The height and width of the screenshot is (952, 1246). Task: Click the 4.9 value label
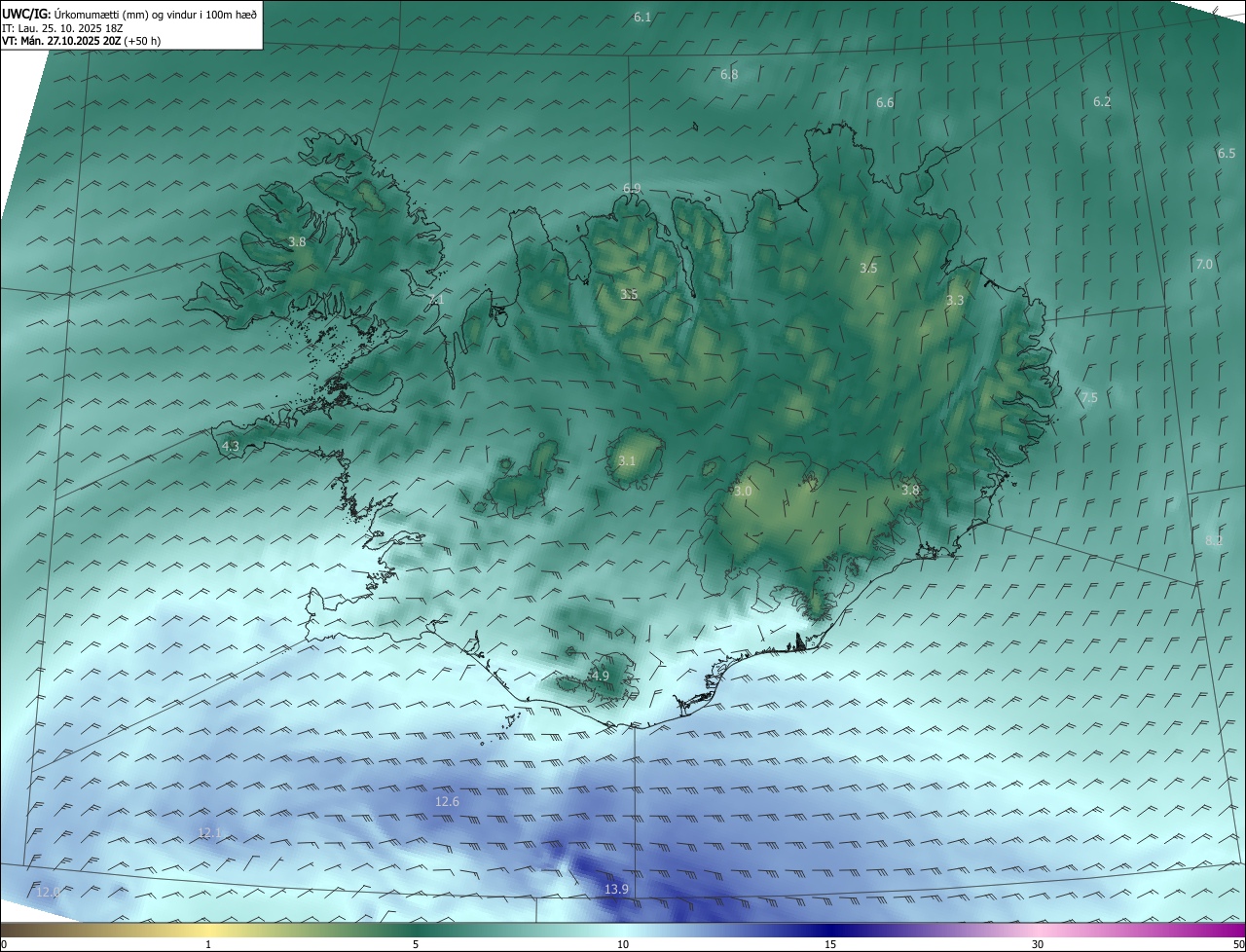[601, 676]
